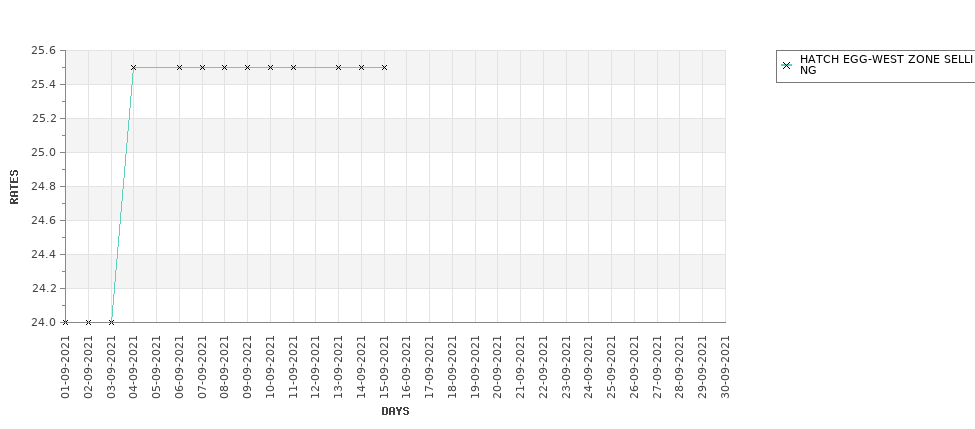Screen dimensions: 975x429
Task: Click the 24.2 y-axis label
Action: 44,288
